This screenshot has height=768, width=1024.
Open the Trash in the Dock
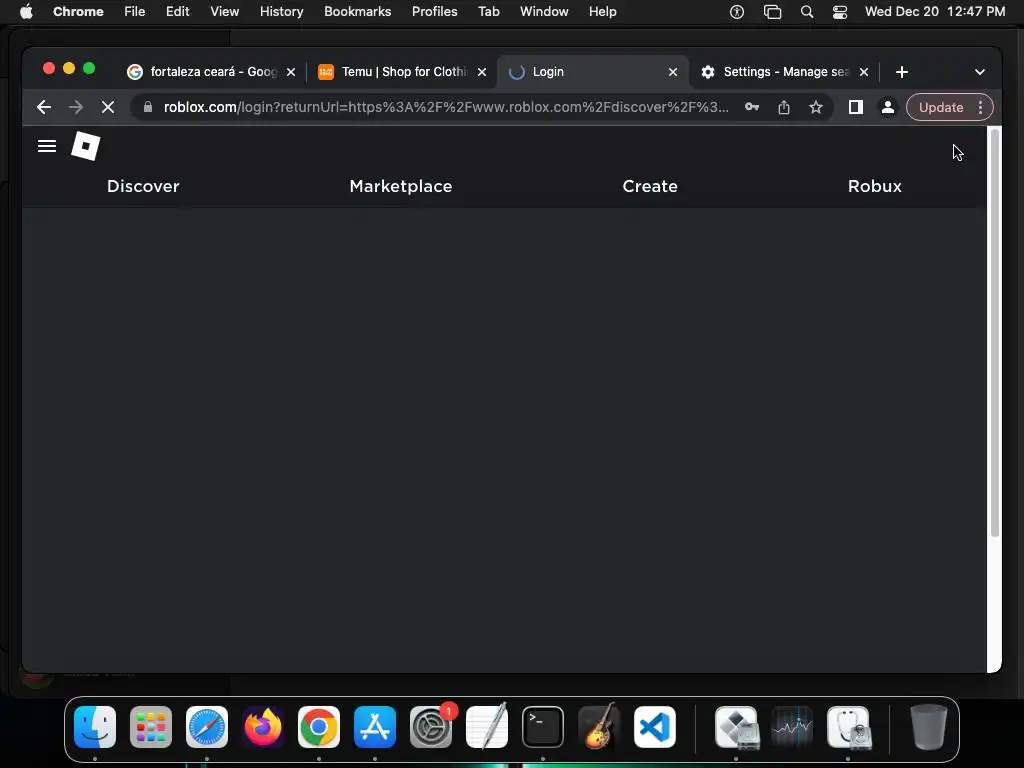click(x=929, y=727)
